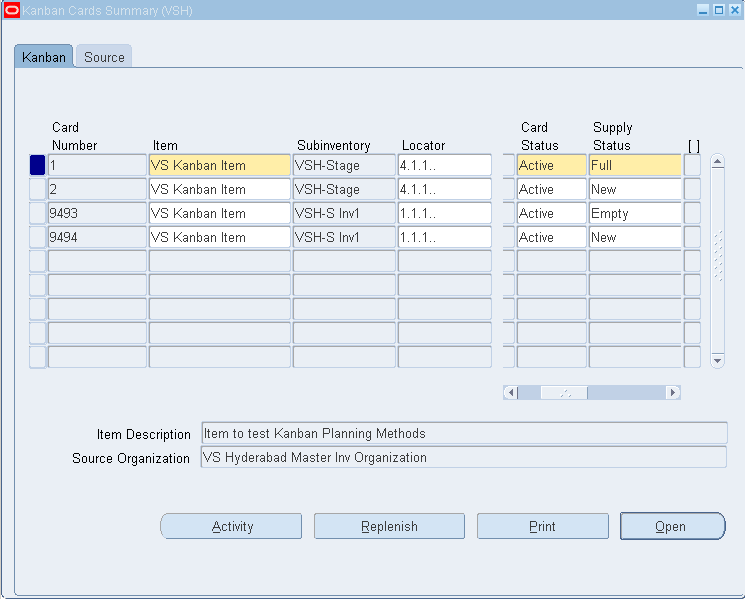Select record indicator for card 1
This screenshot has width=745, height=599.
(38, 165)
